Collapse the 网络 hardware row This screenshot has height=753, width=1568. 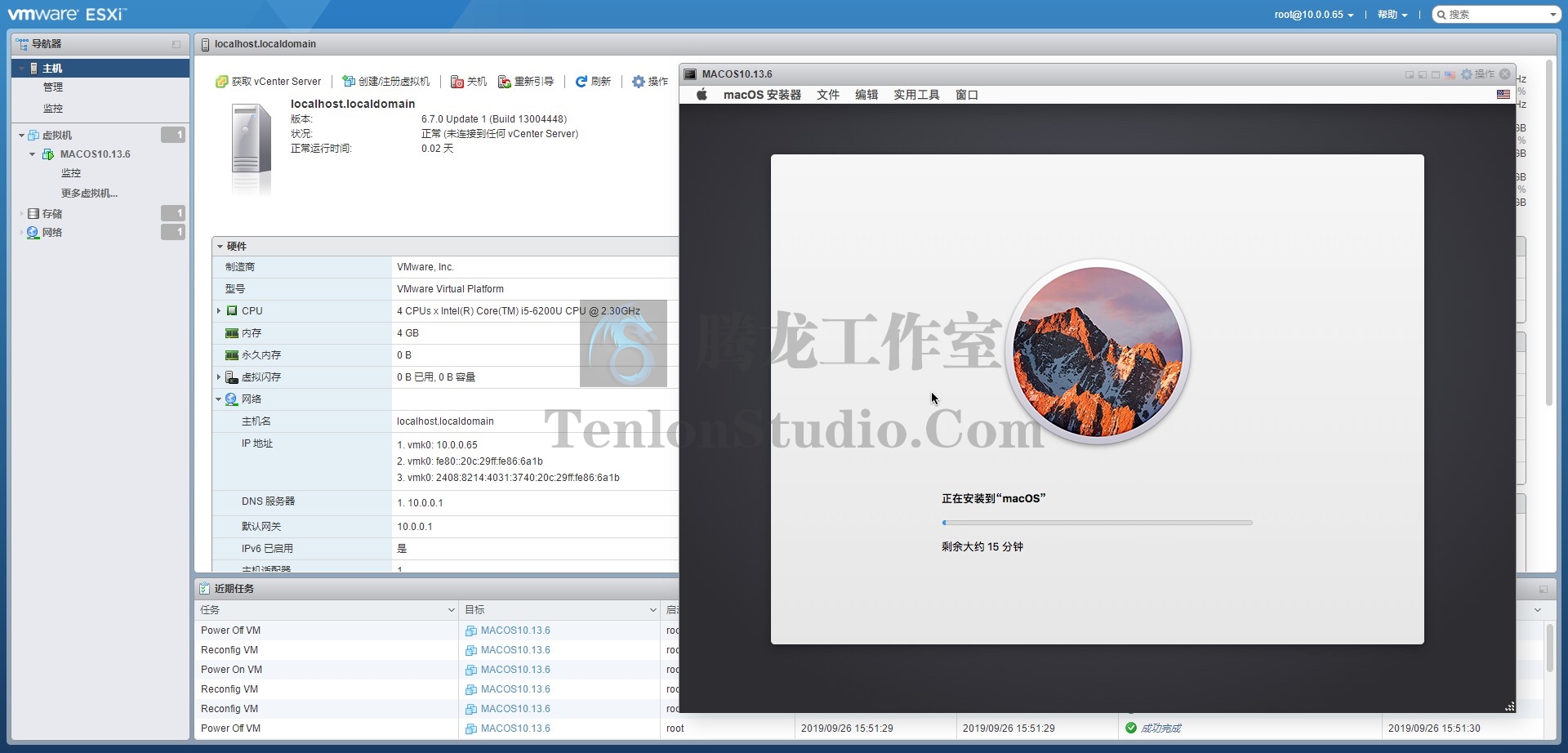[x=219, y=399]
